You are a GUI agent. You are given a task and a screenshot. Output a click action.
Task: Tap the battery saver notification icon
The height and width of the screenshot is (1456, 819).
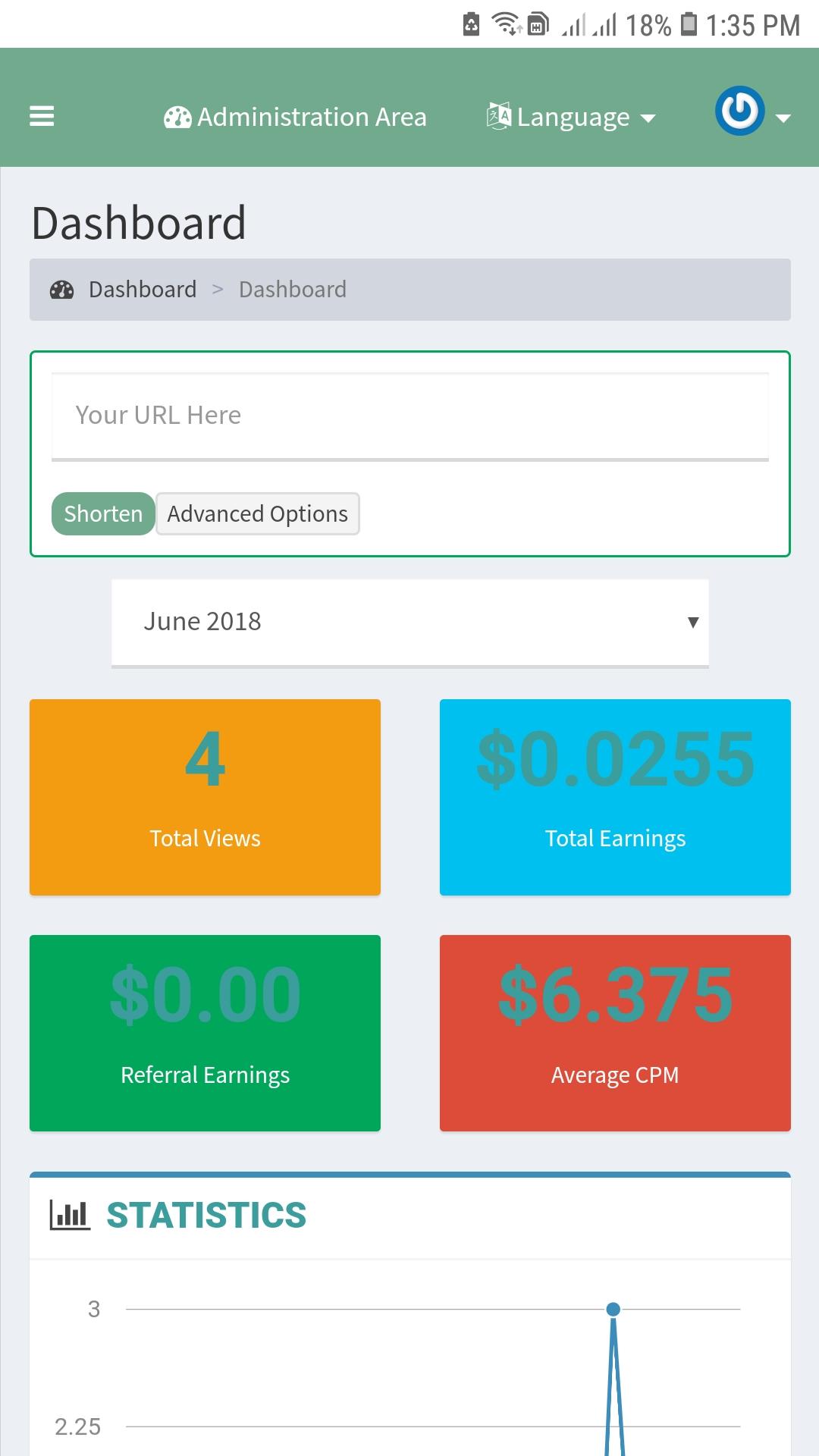pyautogui.click(x=471, y=24)
